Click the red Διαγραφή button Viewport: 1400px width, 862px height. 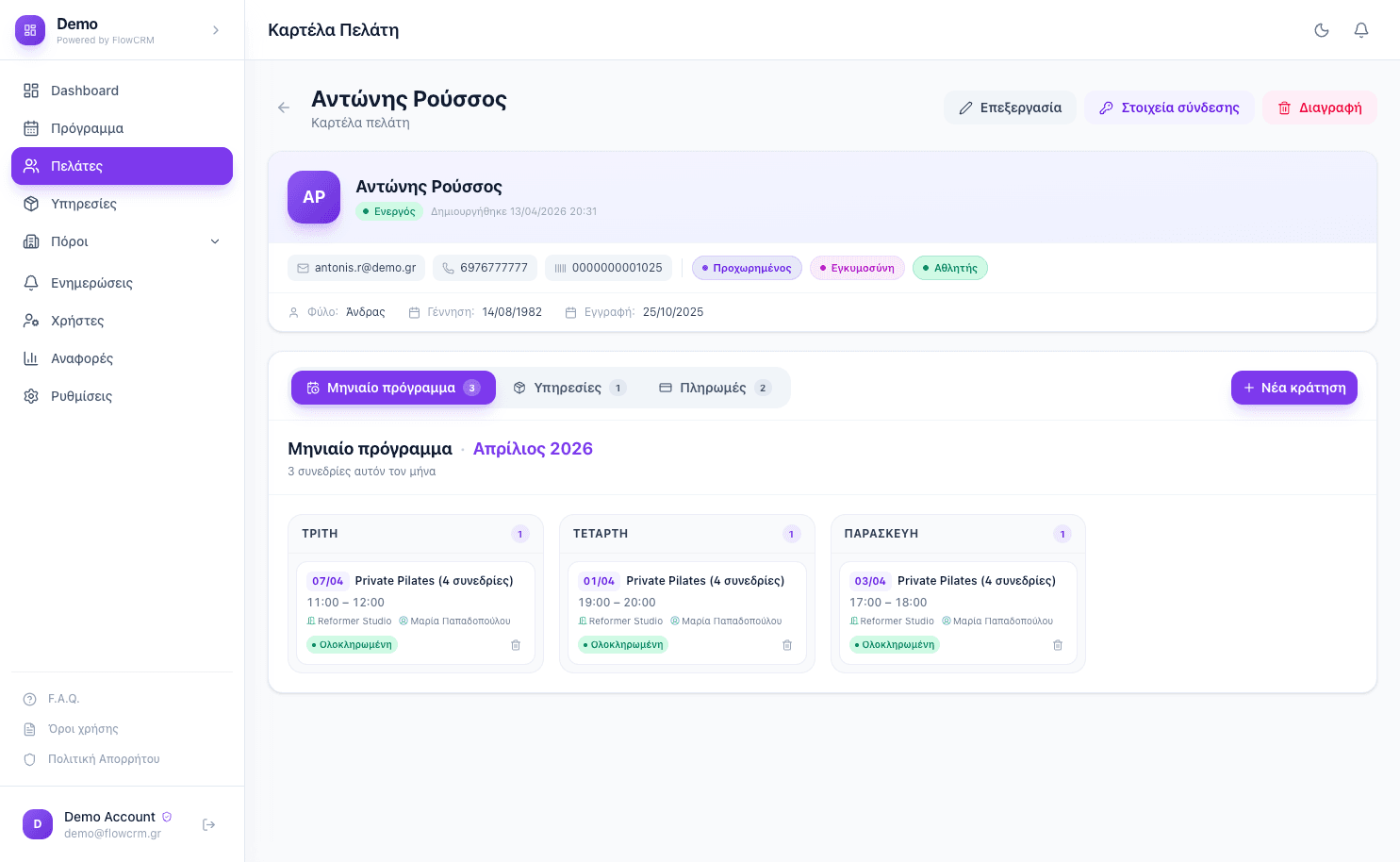[1320, 108]
